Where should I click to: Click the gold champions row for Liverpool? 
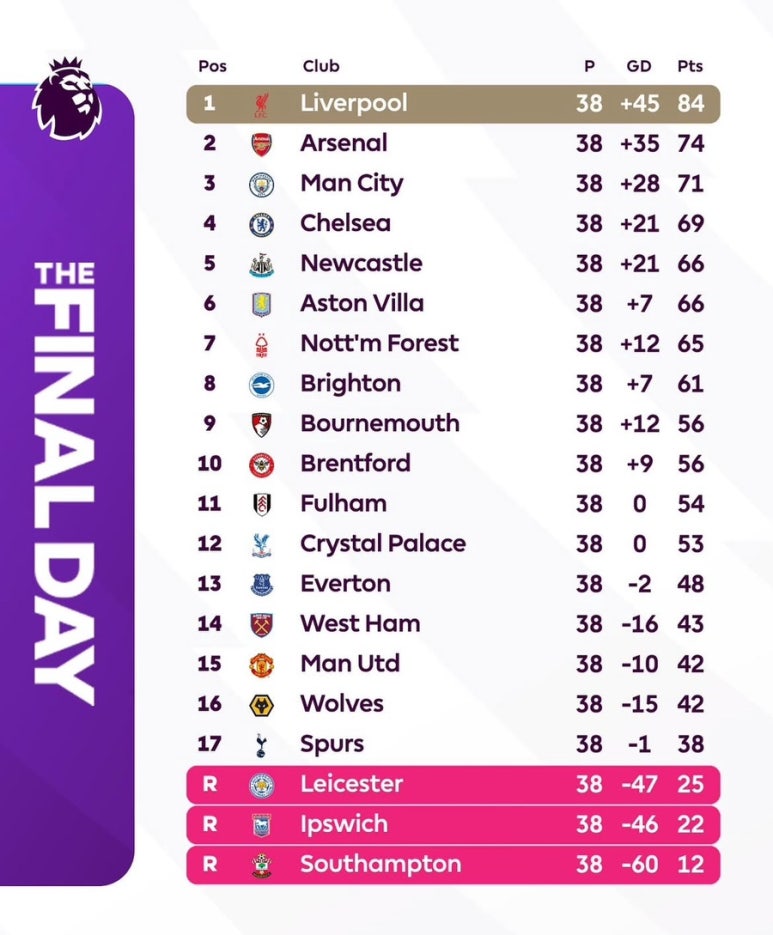coord(453,104)
